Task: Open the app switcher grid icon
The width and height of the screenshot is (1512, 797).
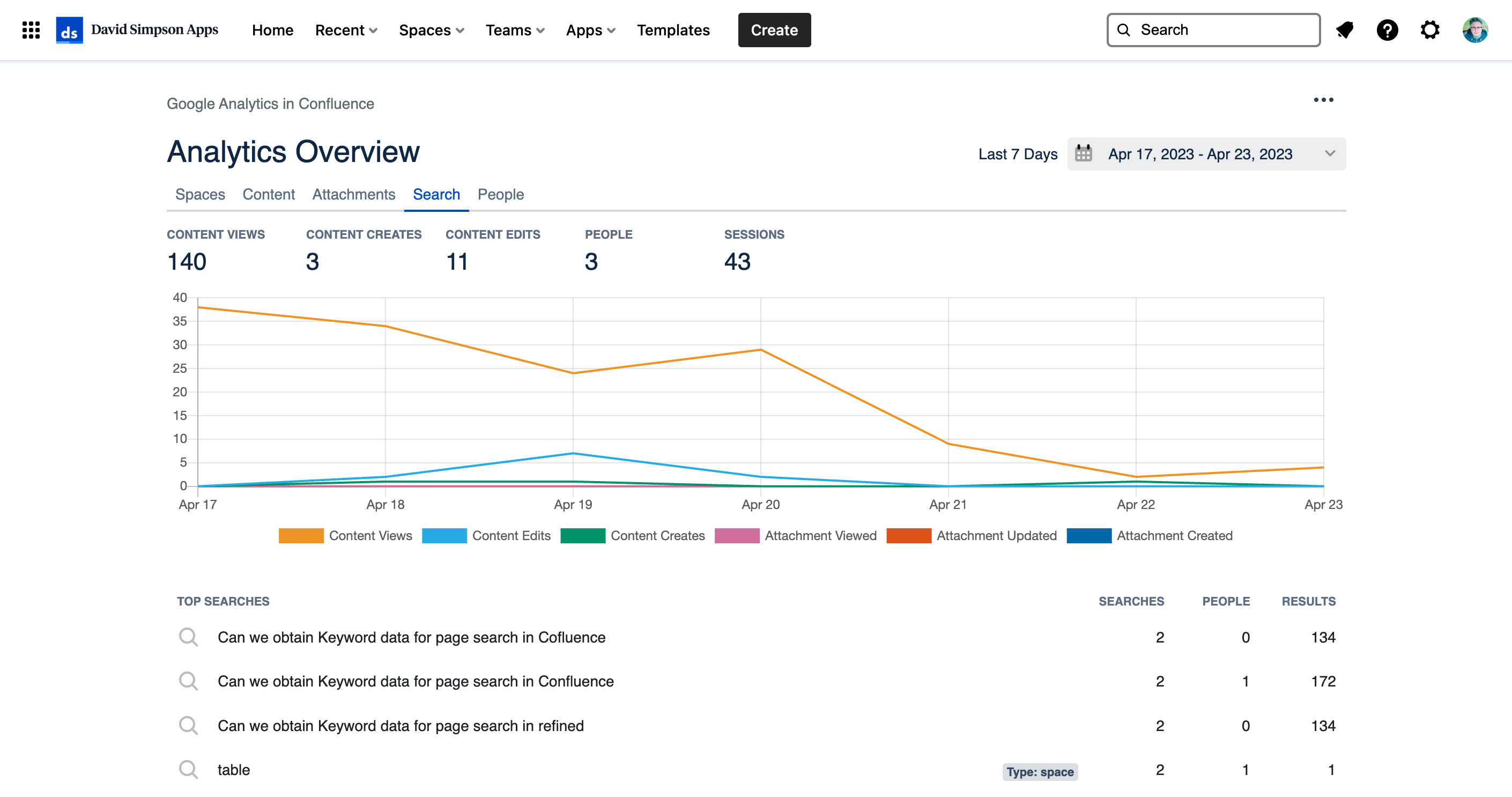Action: coord(31,30)
